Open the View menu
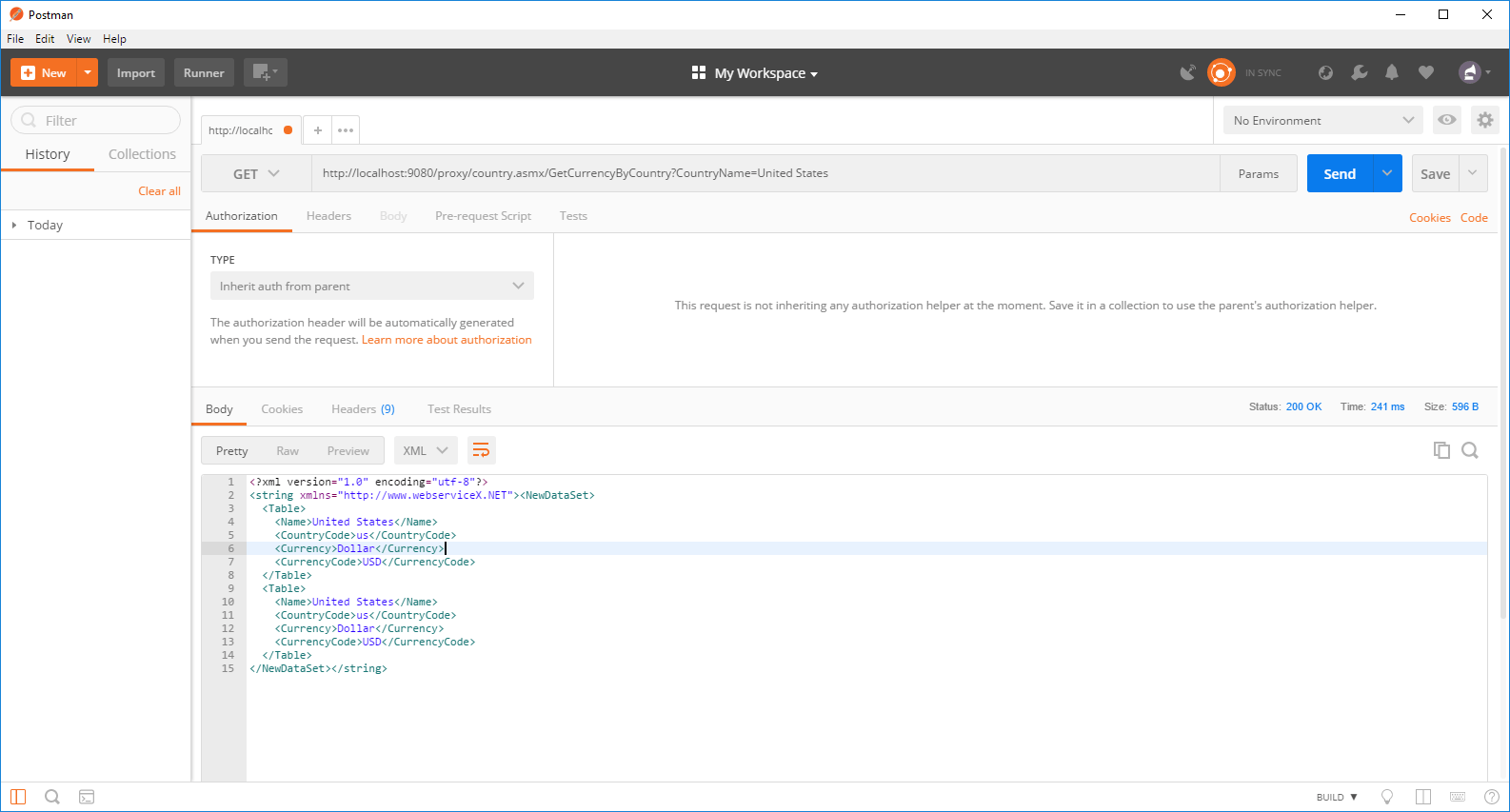 point(78,39)
